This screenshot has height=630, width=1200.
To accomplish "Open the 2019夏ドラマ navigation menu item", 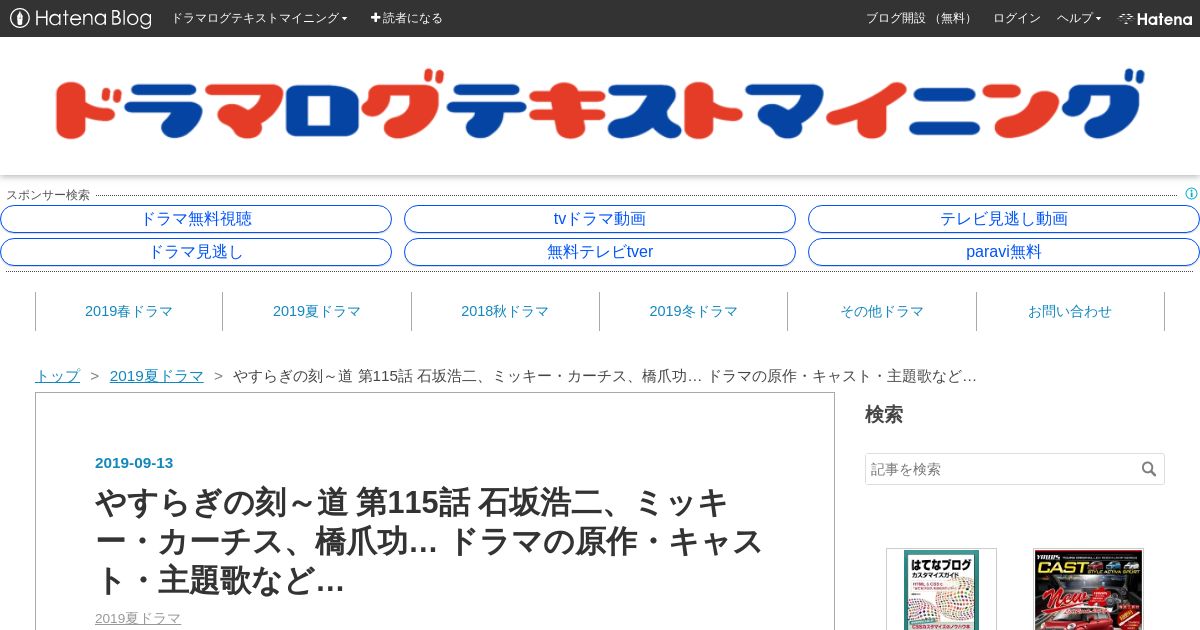I will point(317,311).
